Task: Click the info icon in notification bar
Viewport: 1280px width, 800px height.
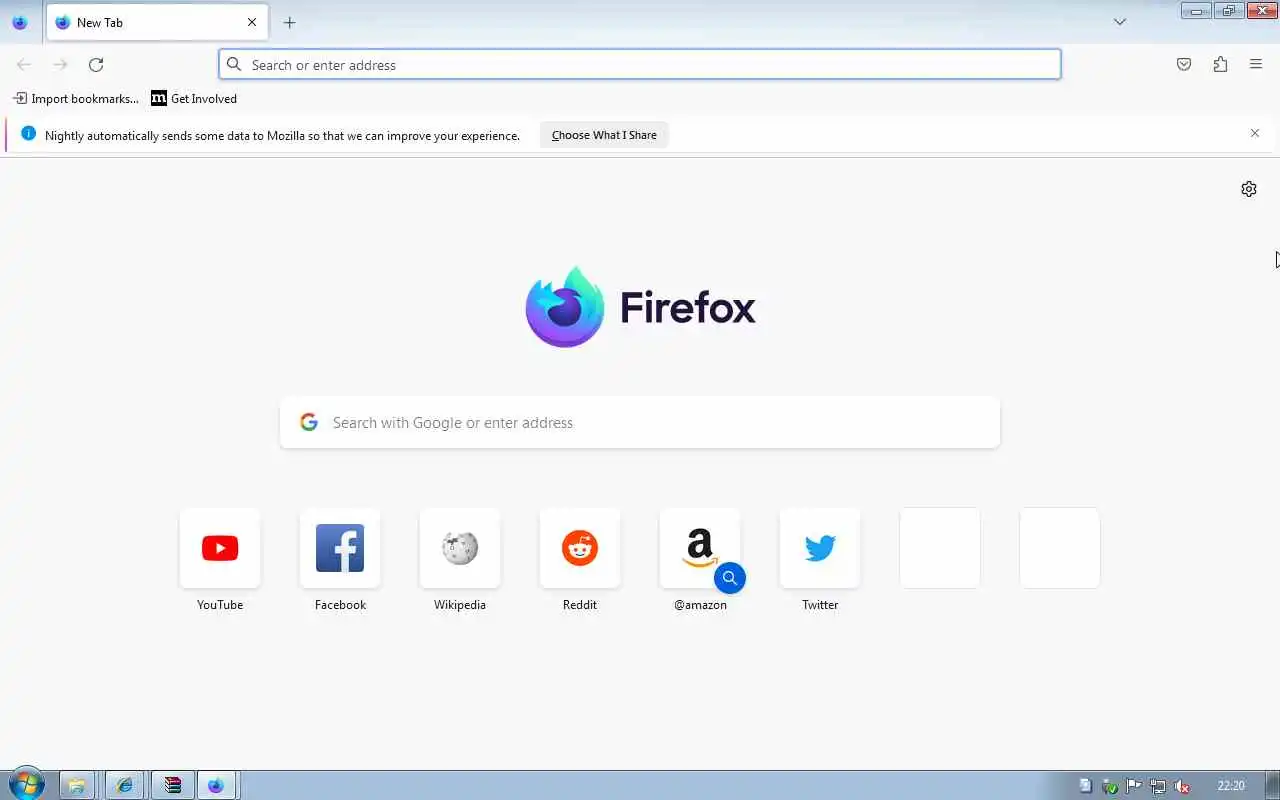Action: point(28,133)
